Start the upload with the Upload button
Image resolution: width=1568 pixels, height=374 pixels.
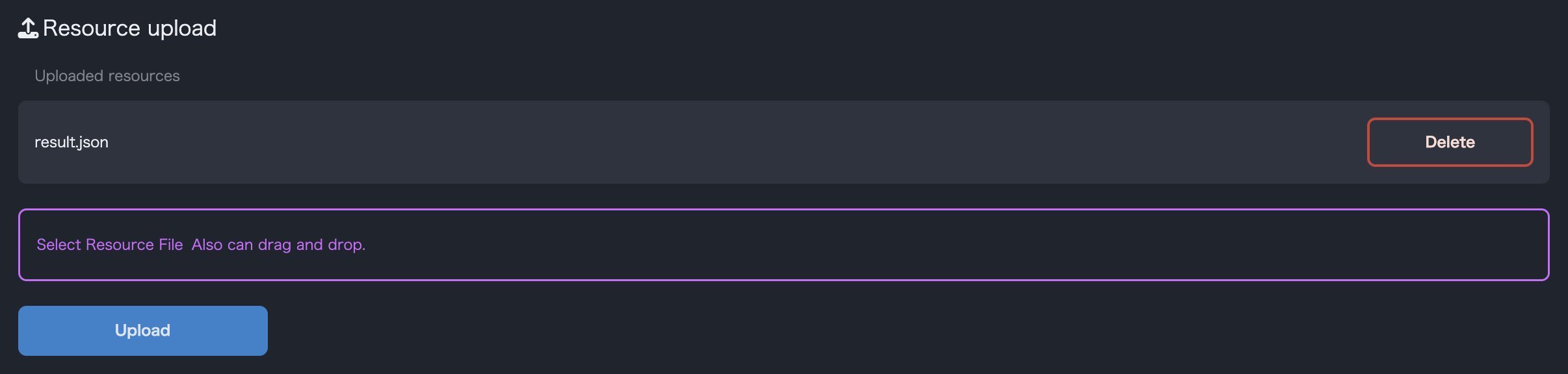pyautogui.click(x=142, y=330)
